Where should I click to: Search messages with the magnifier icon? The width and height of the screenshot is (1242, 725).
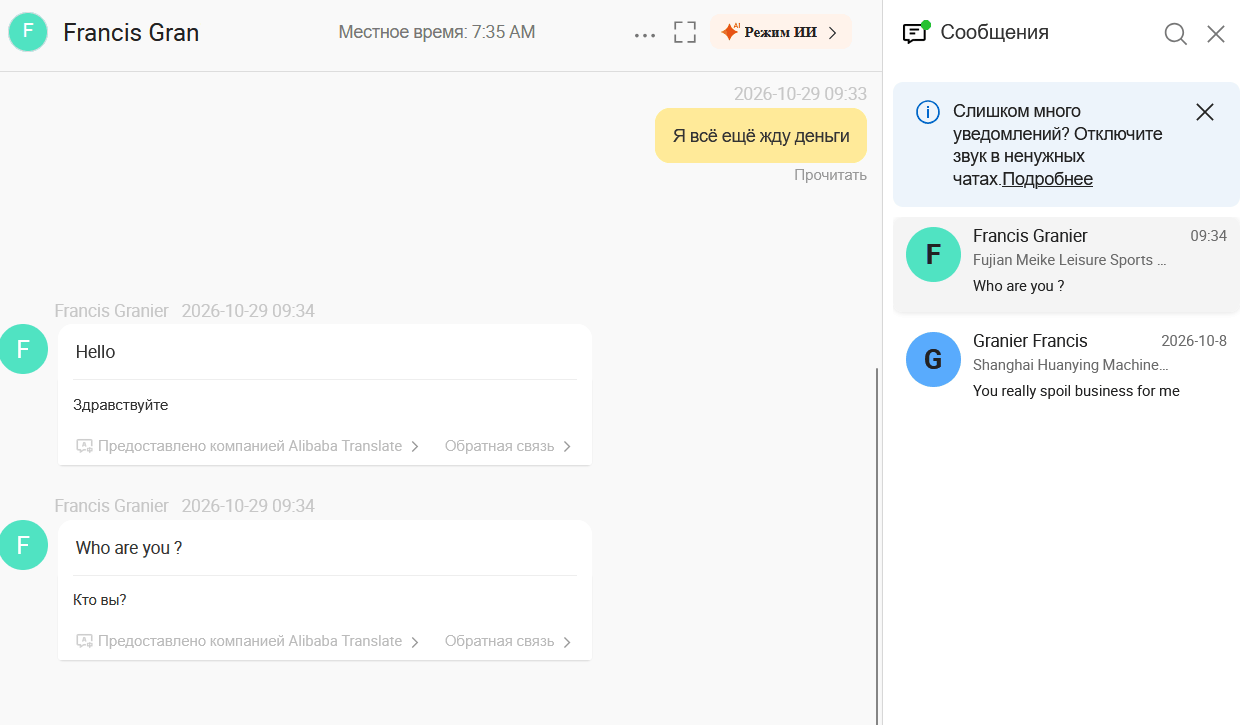pyautogui.click(x=1176, y=34)
